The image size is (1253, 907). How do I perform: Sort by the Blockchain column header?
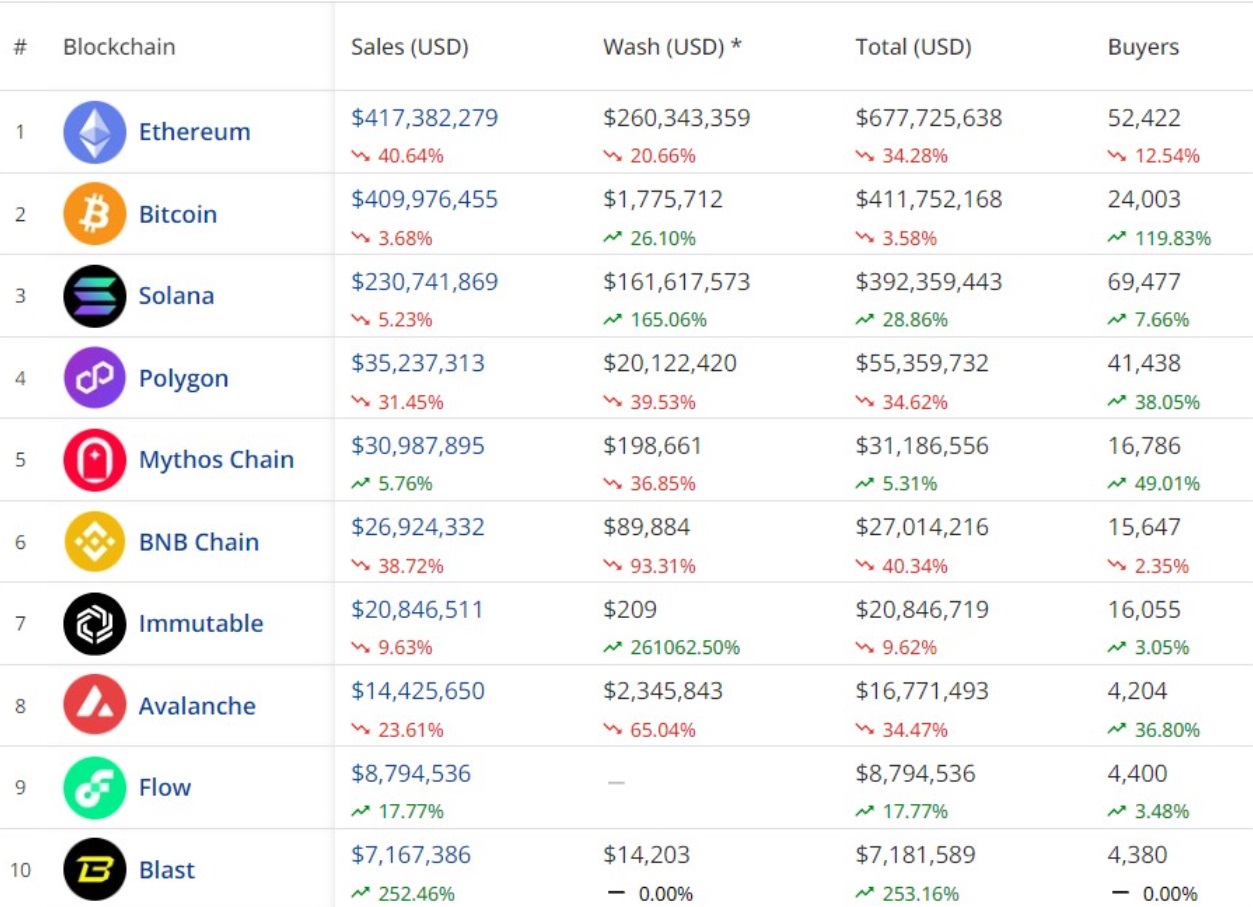pos(119,47)
